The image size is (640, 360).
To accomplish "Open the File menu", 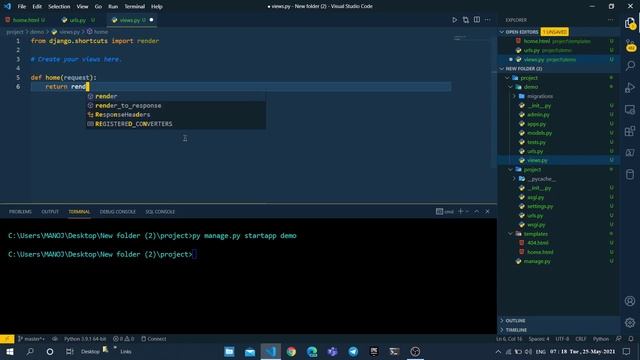I will click(22, 7).
